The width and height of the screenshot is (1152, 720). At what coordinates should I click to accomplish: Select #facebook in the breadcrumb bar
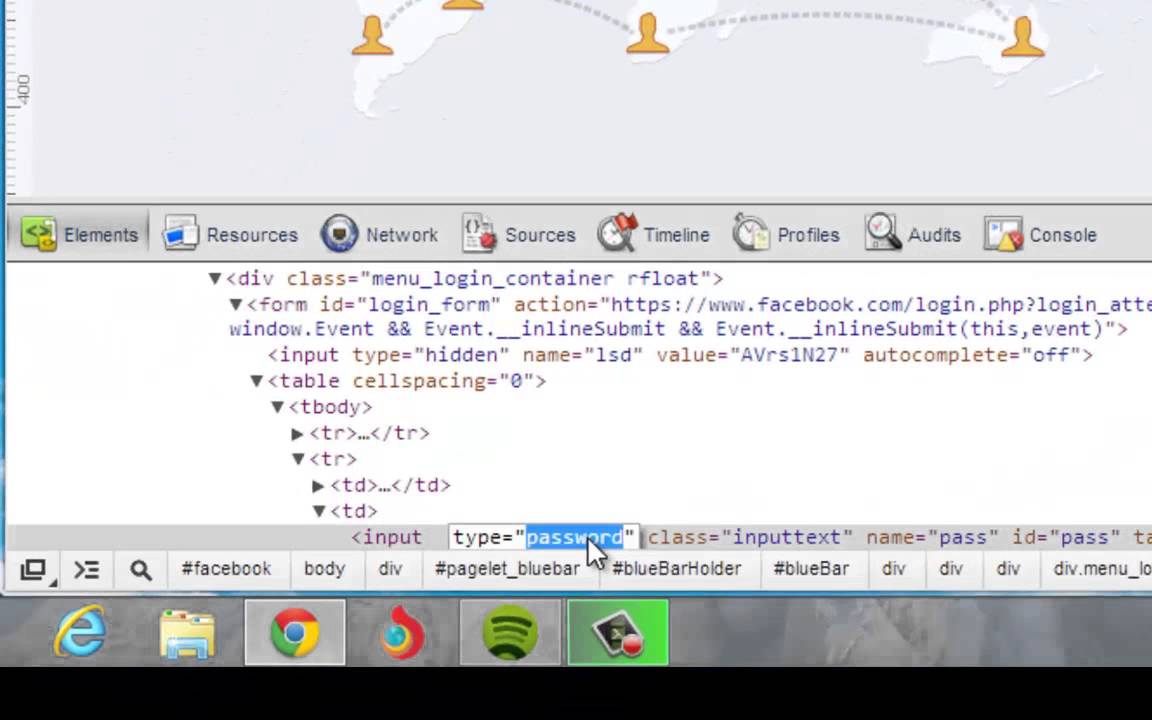[x=226, y=569]
